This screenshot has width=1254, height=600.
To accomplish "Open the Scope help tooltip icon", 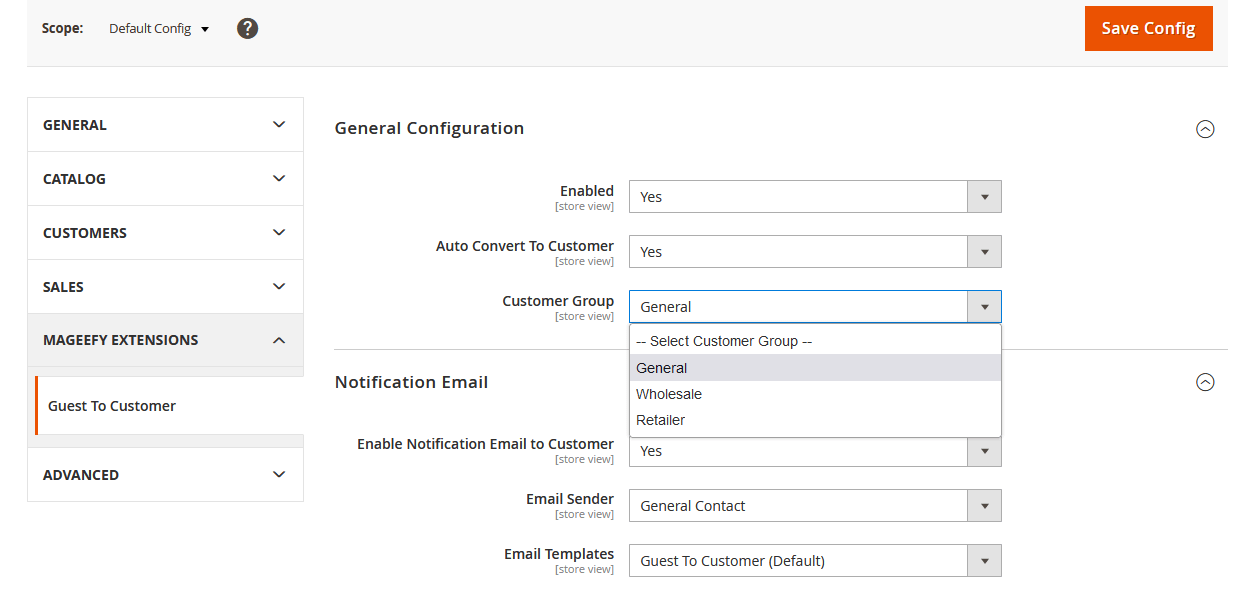I will 247,28.
